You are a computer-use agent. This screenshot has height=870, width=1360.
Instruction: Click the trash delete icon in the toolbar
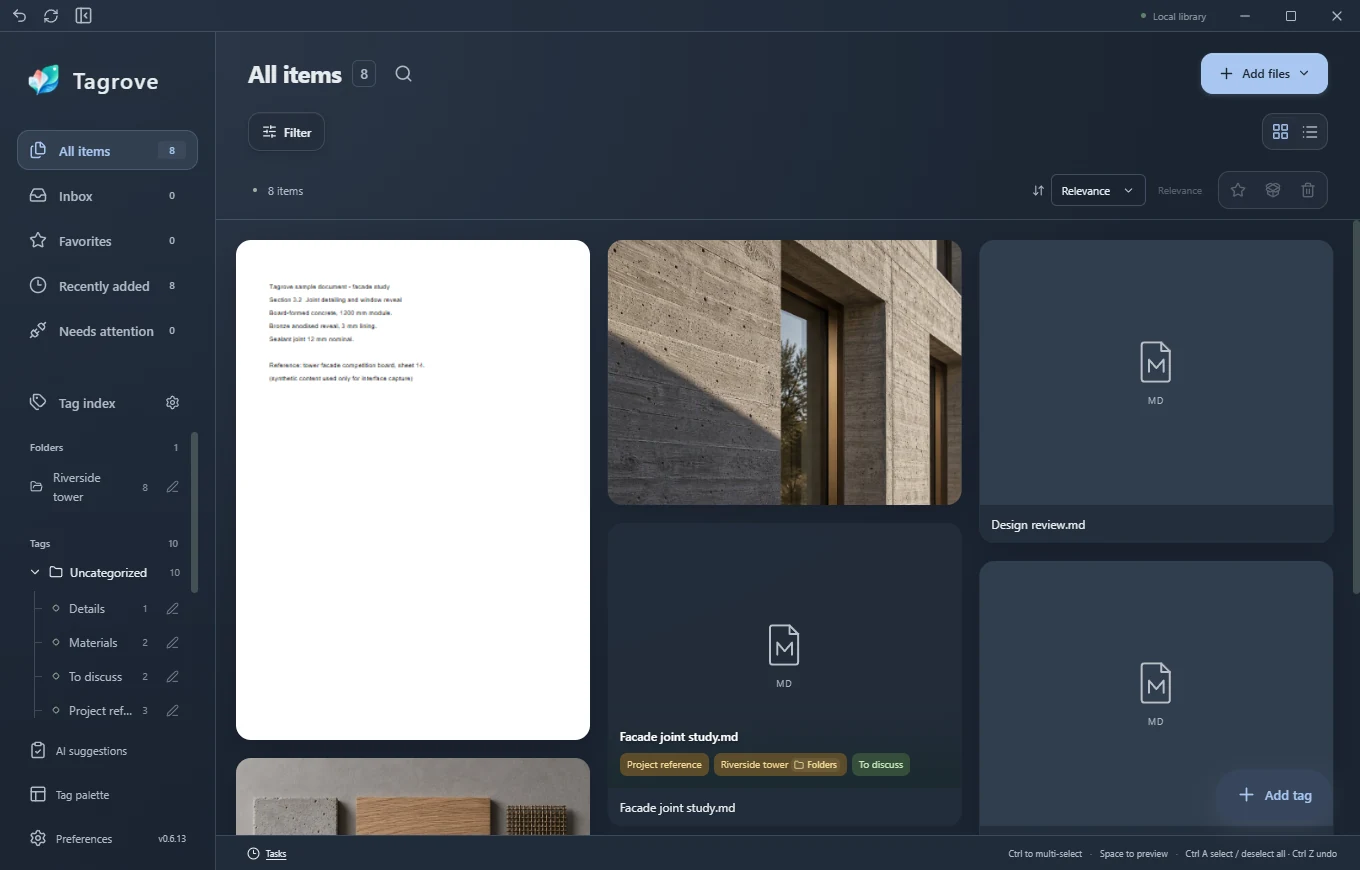(1308, 190)
